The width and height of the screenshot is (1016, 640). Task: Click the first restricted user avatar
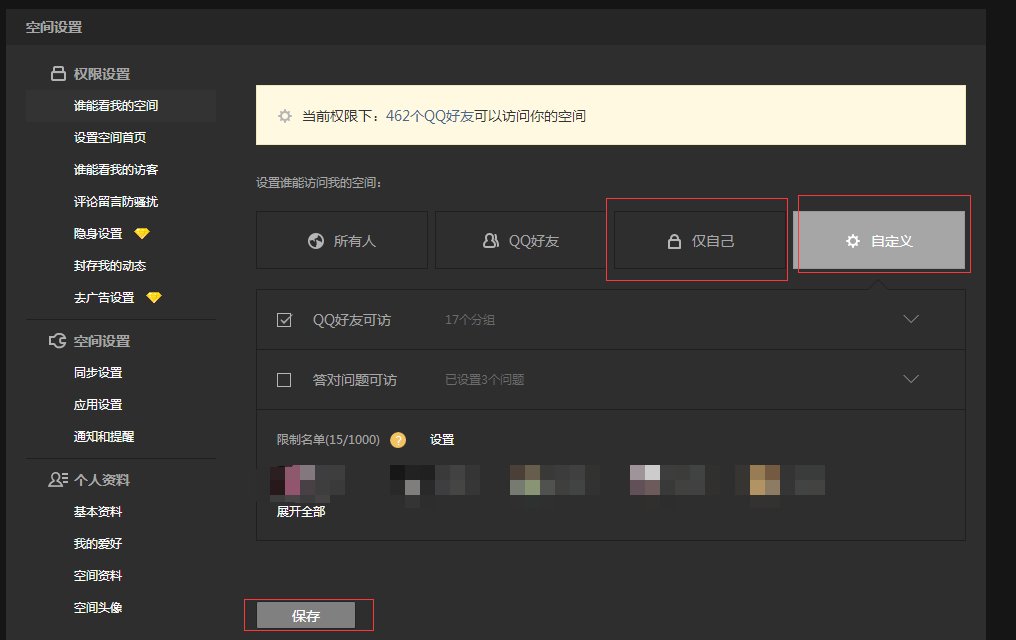coord(307,480)
